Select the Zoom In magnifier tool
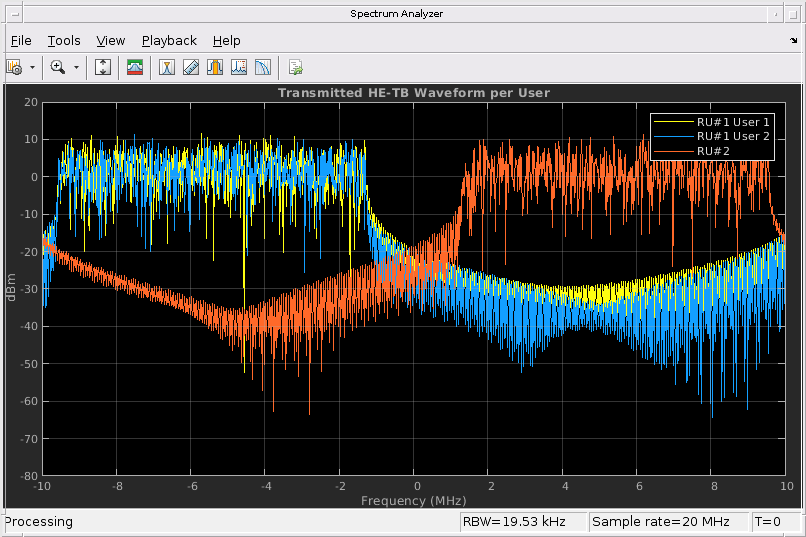This screenshot has width=806, height=537. (57, 67)
